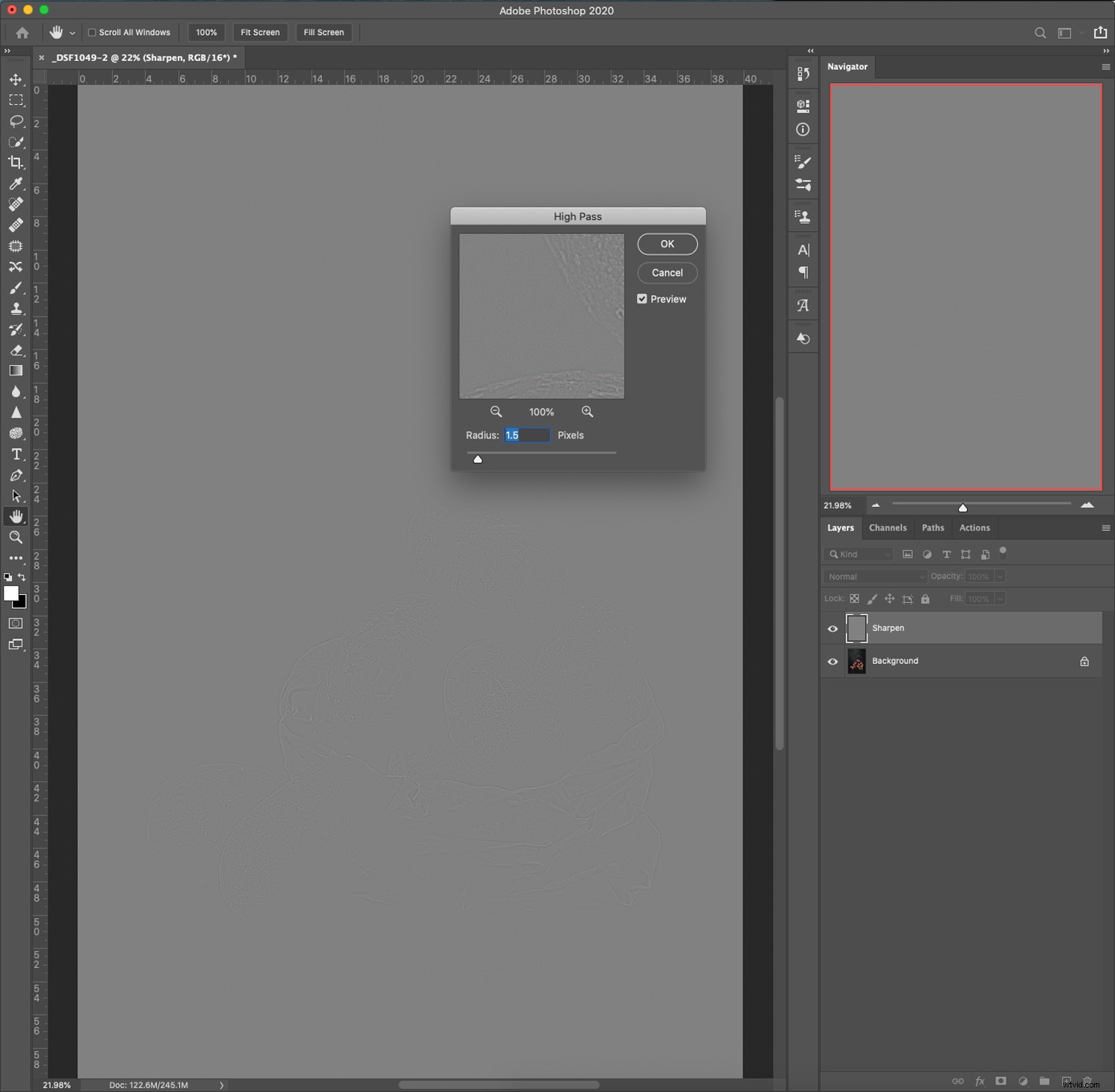
Task: Select the Crop tool
Action: [16, 163]
